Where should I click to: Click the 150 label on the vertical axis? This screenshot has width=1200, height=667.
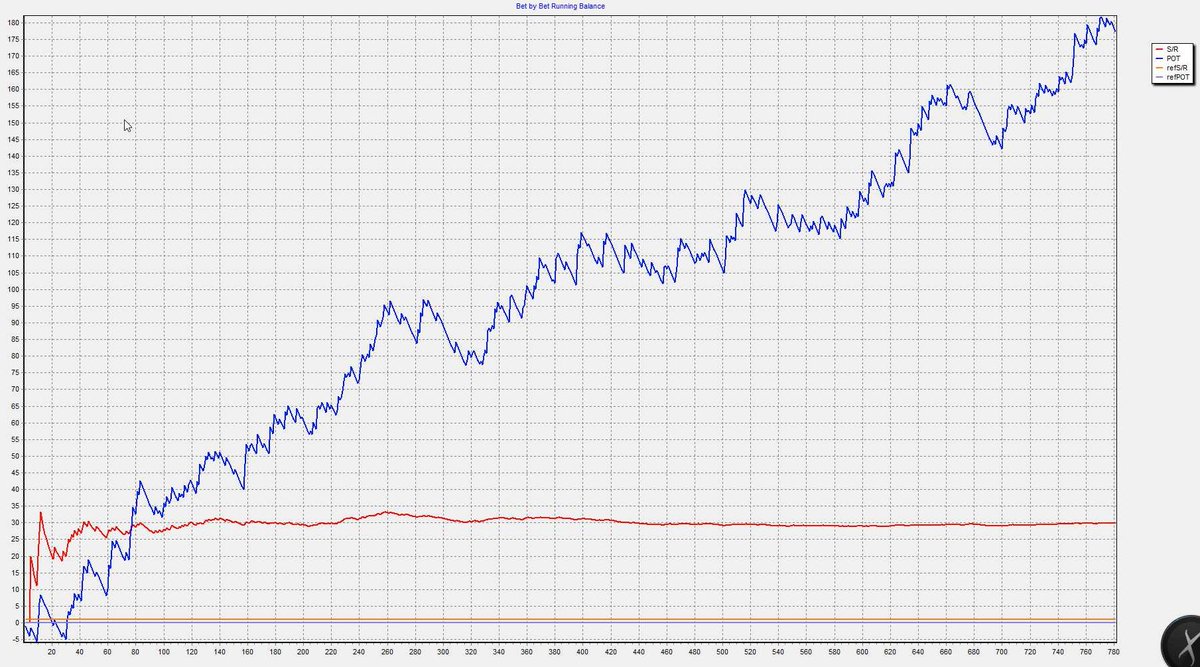[11, 123]
